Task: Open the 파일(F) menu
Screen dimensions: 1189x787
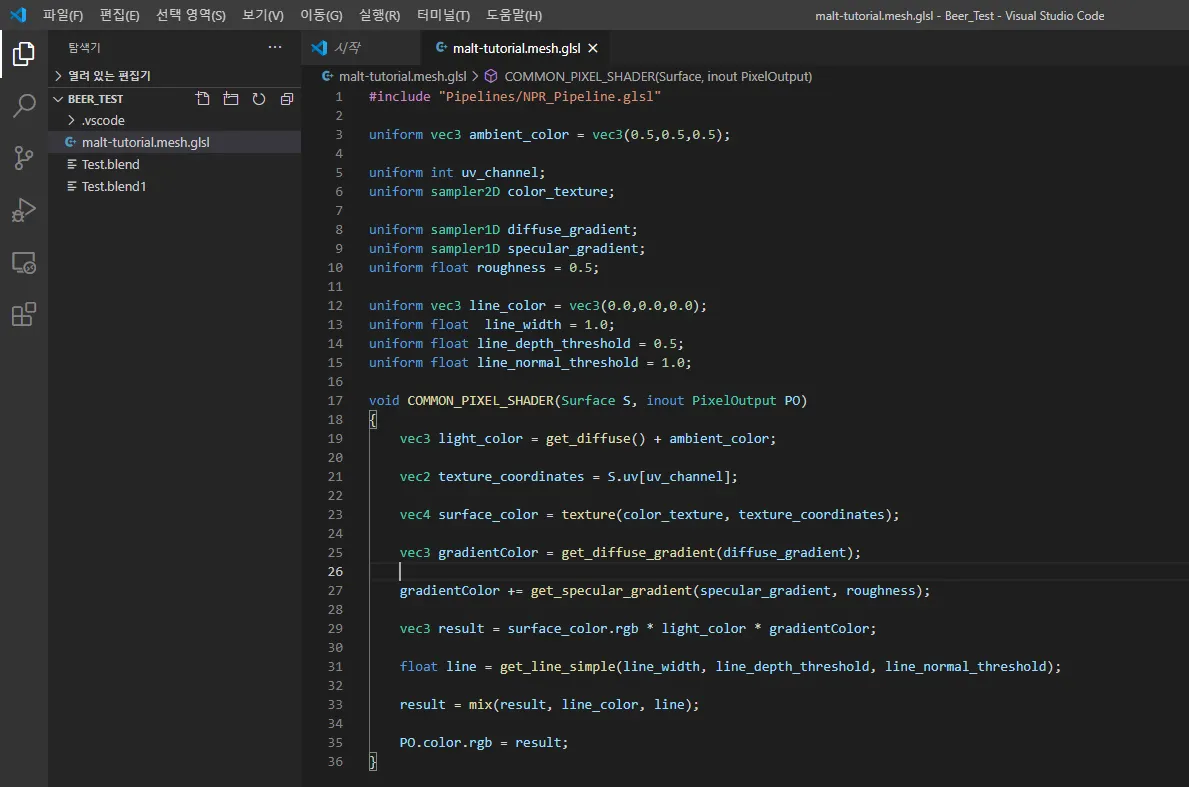Action: [x=63, y=15]
